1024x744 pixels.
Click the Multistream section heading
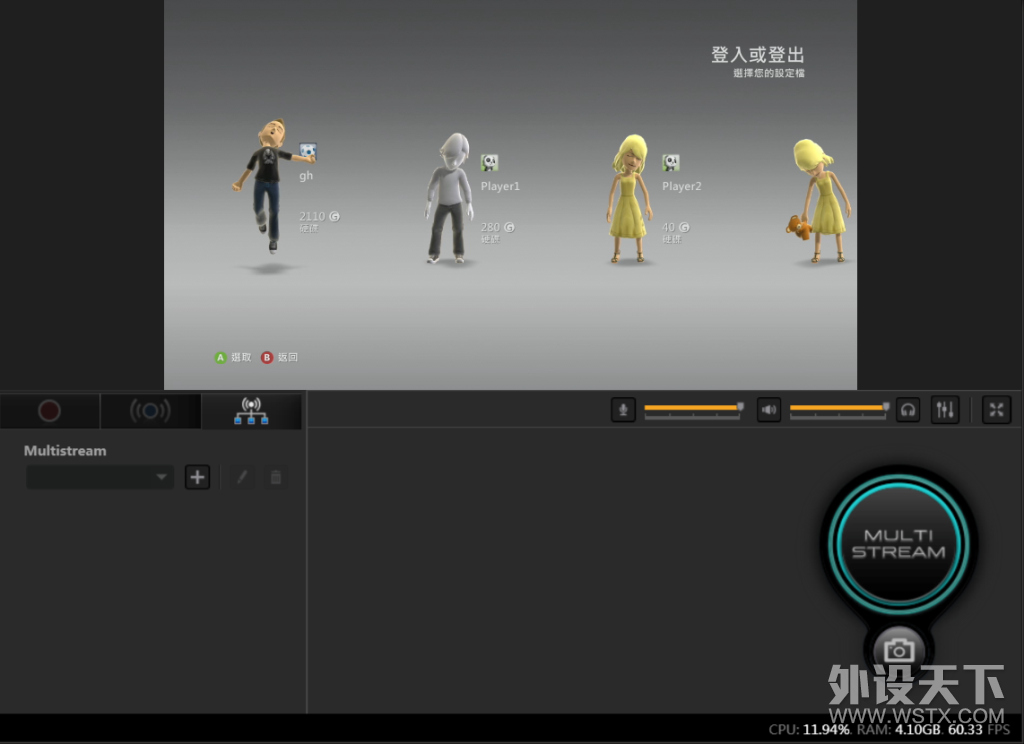click(x=65, y=451)
